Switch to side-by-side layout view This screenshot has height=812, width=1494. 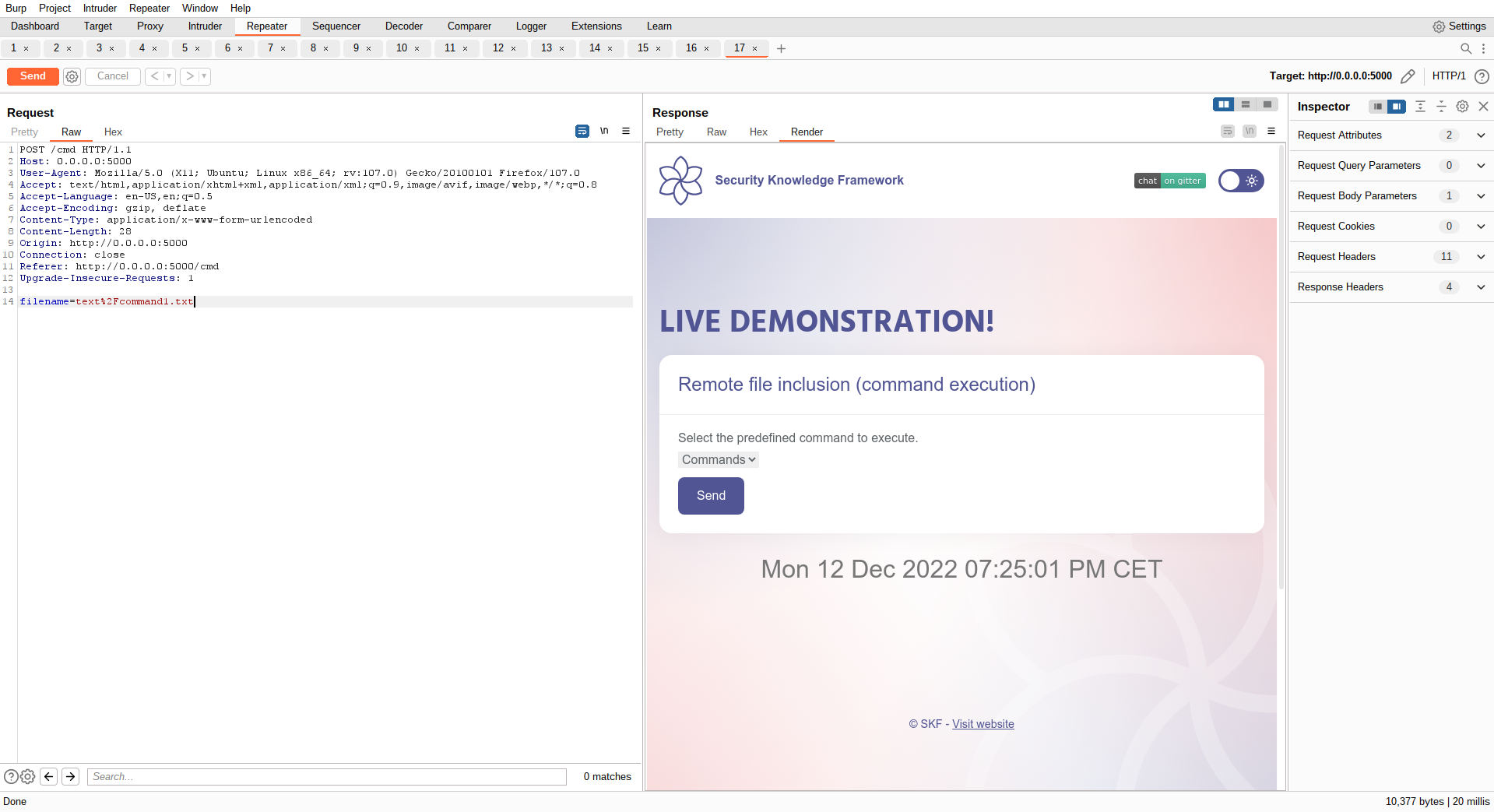point(1224,104)
